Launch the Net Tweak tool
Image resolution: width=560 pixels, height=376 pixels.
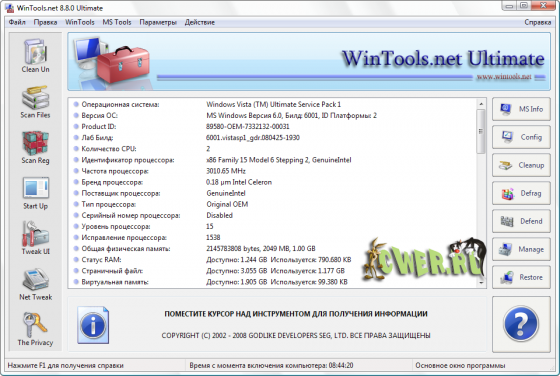[35, 284]
